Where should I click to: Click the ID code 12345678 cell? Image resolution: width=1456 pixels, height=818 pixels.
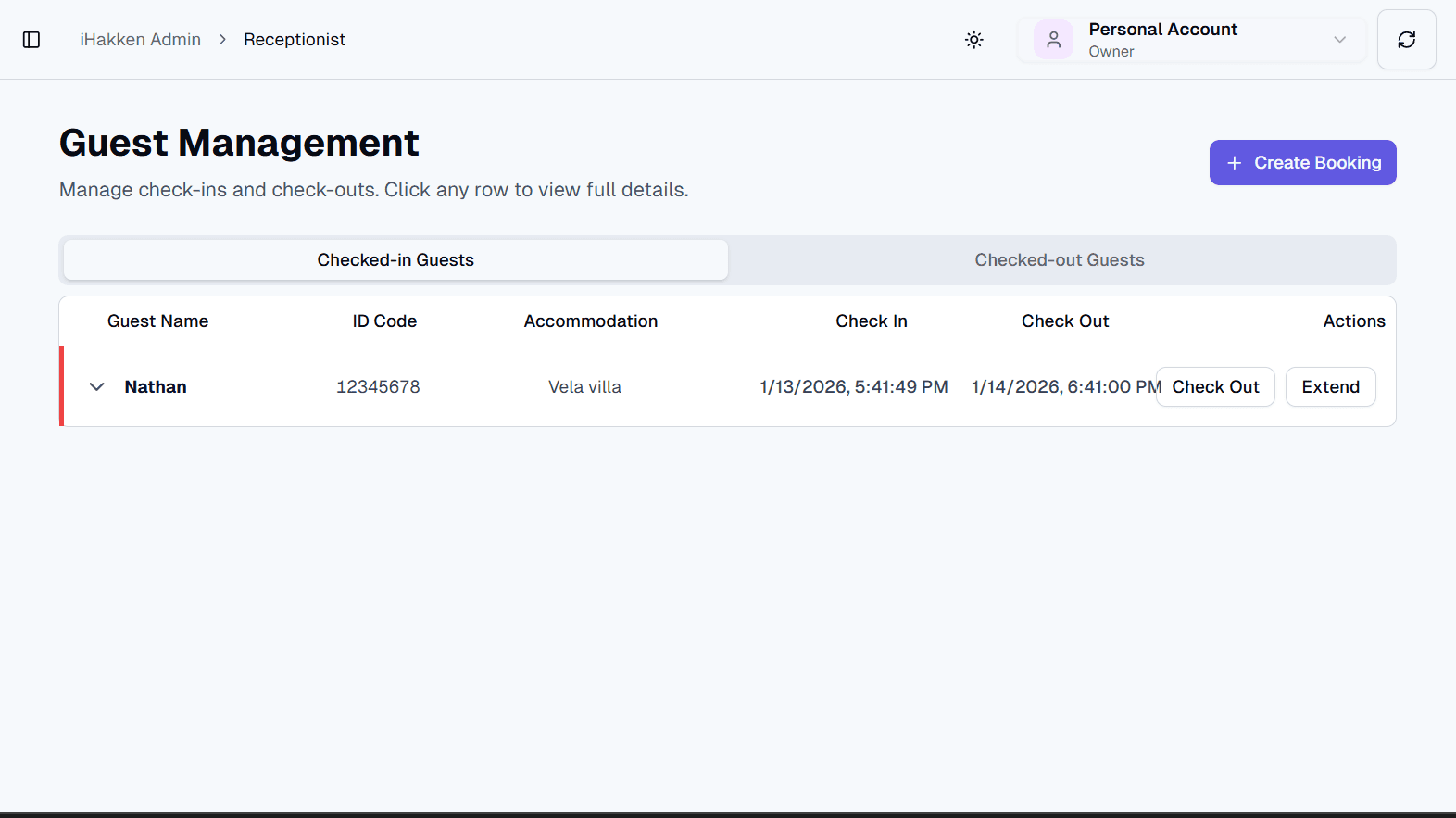click(378, 387)
